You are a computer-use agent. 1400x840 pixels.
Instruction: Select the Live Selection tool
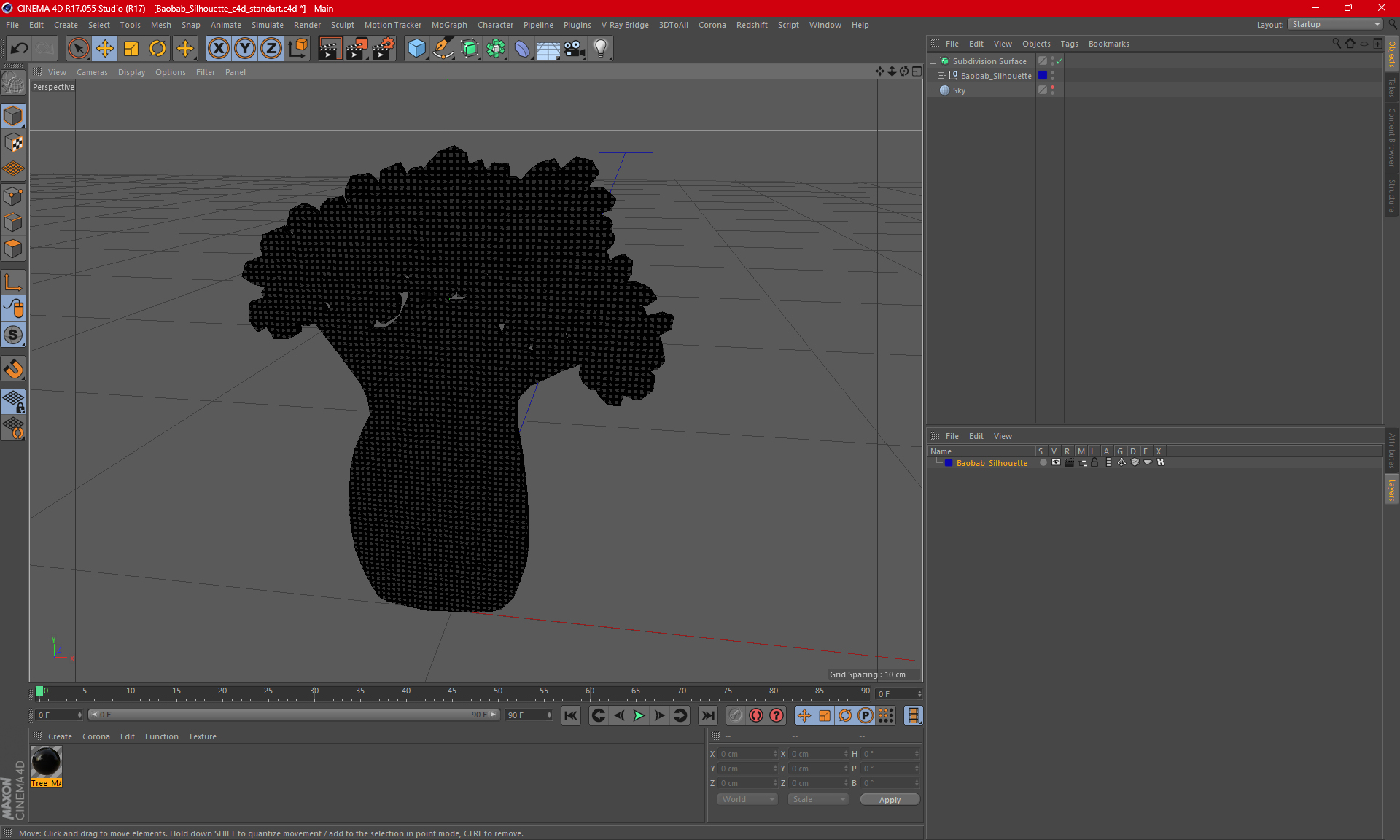click(78, 48)
